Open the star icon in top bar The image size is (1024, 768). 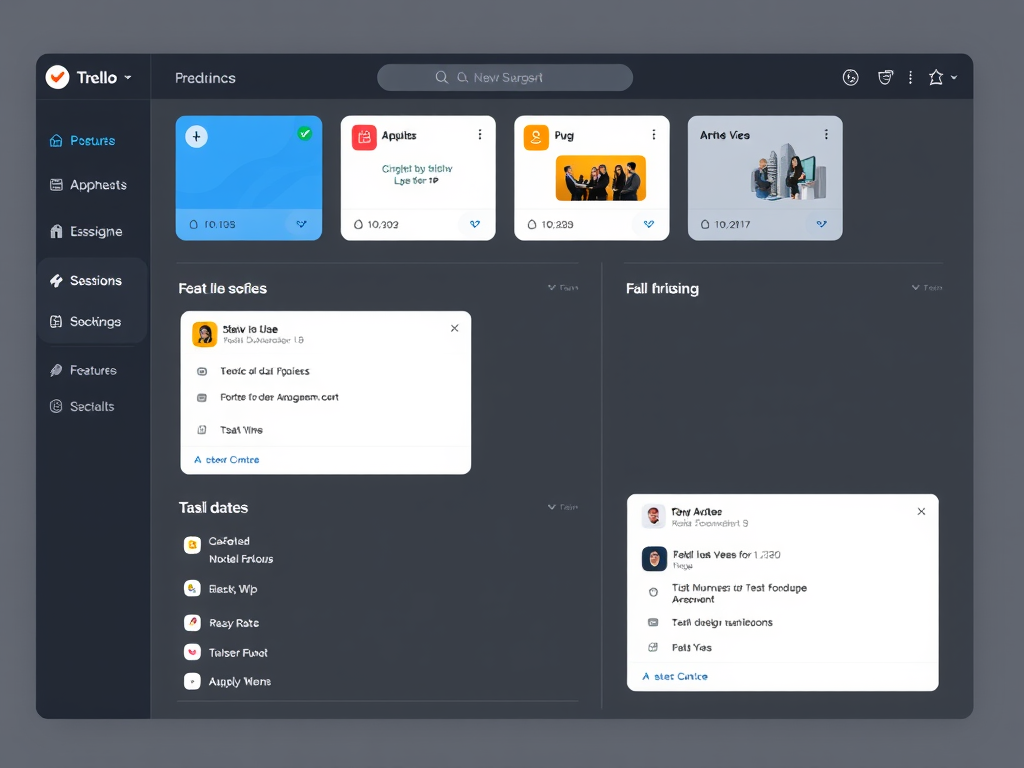936,77
